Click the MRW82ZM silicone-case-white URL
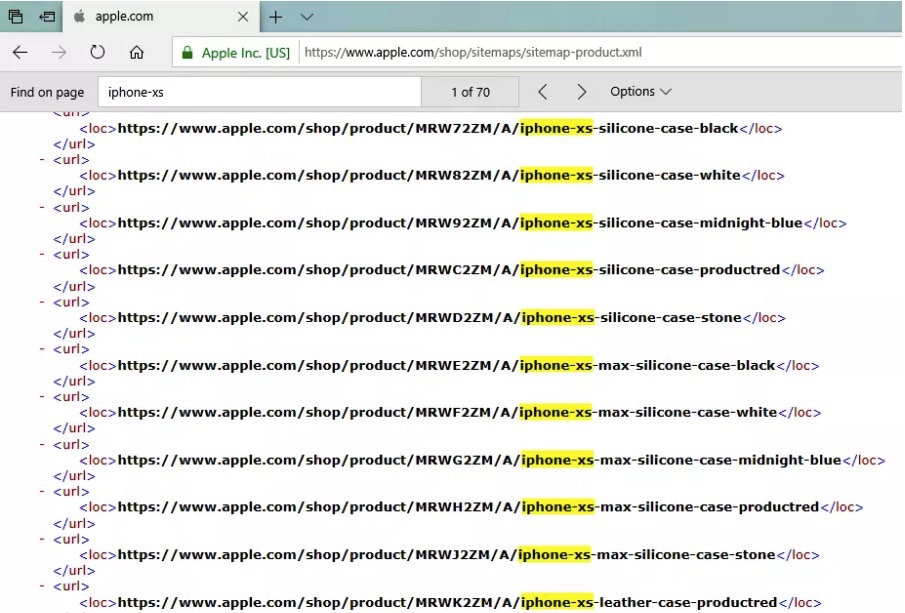 coord(429,175)
